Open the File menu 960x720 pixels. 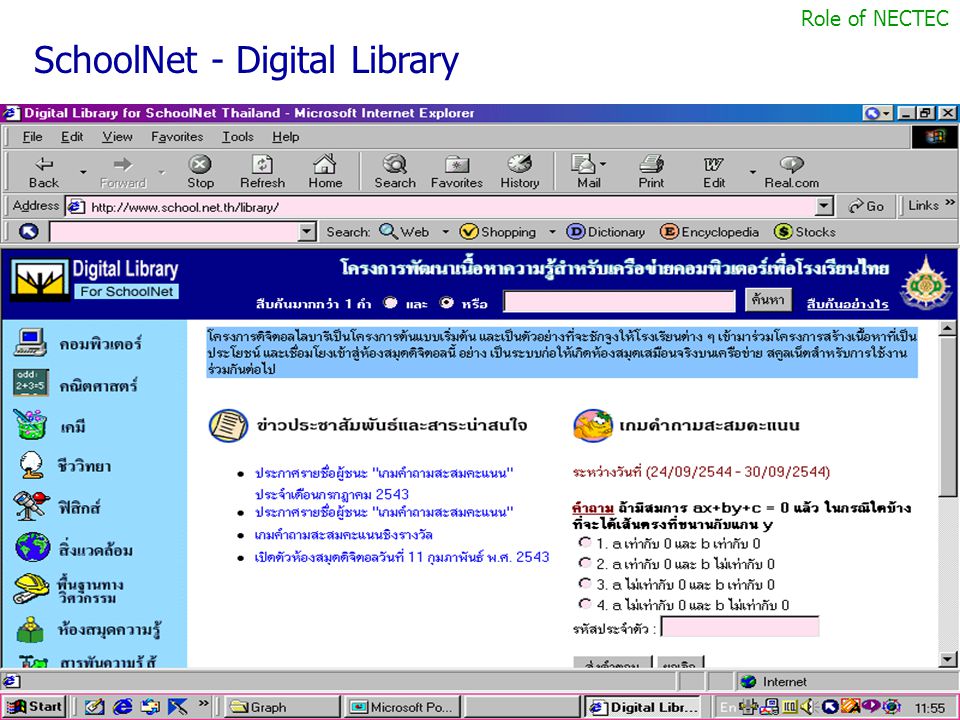pos(32,137)
